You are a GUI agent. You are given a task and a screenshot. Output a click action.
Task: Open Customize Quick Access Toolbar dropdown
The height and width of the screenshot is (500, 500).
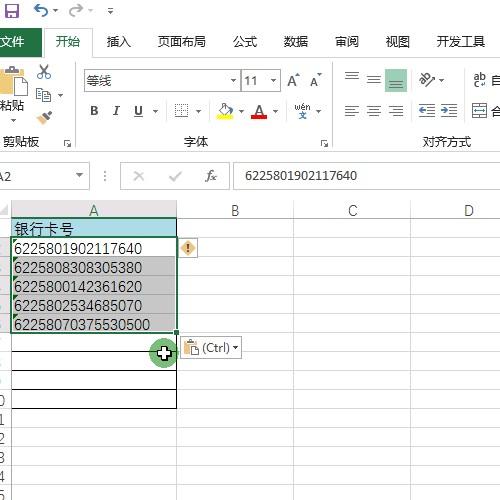[x=111, y=11]
